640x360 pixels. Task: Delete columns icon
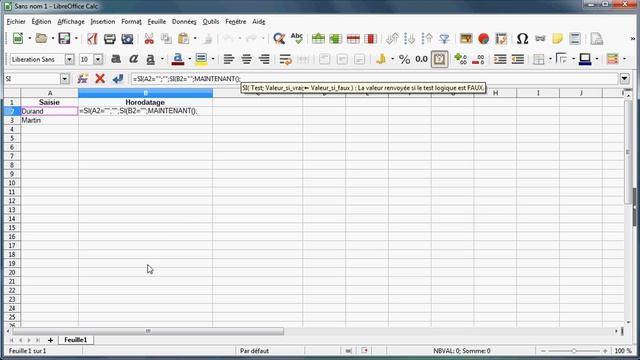point(370,38)
